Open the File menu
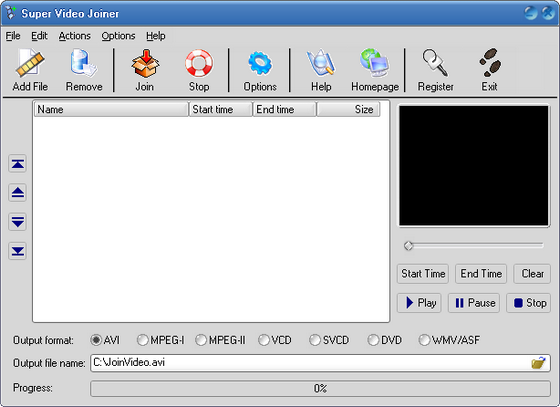The height and width of the screenshot is (407, 560). [x=13, y=36]
